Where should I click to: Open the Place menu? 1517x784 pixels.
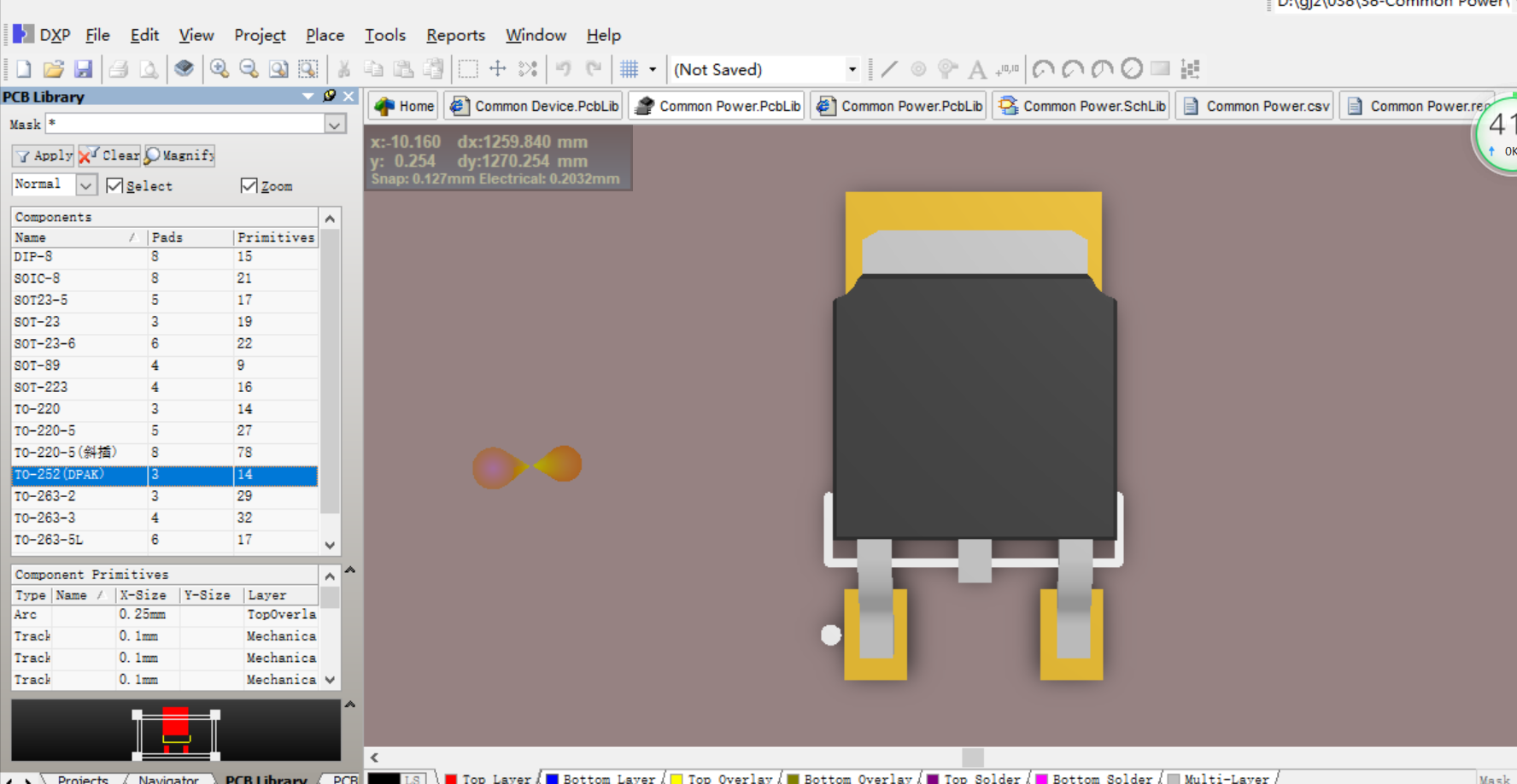coord(325,35)
